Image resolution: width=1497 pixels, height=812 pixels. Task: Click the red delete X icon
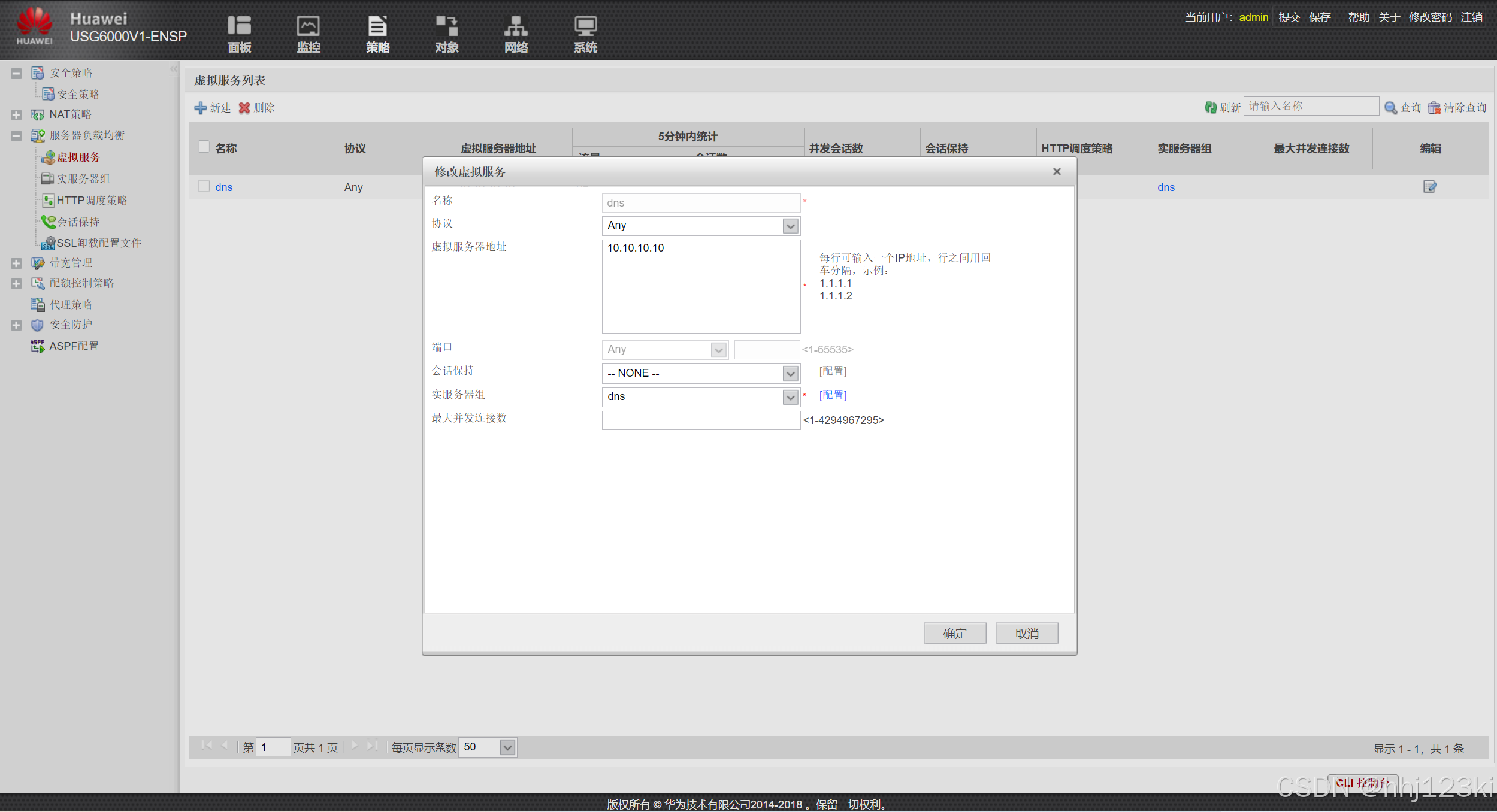244,108
